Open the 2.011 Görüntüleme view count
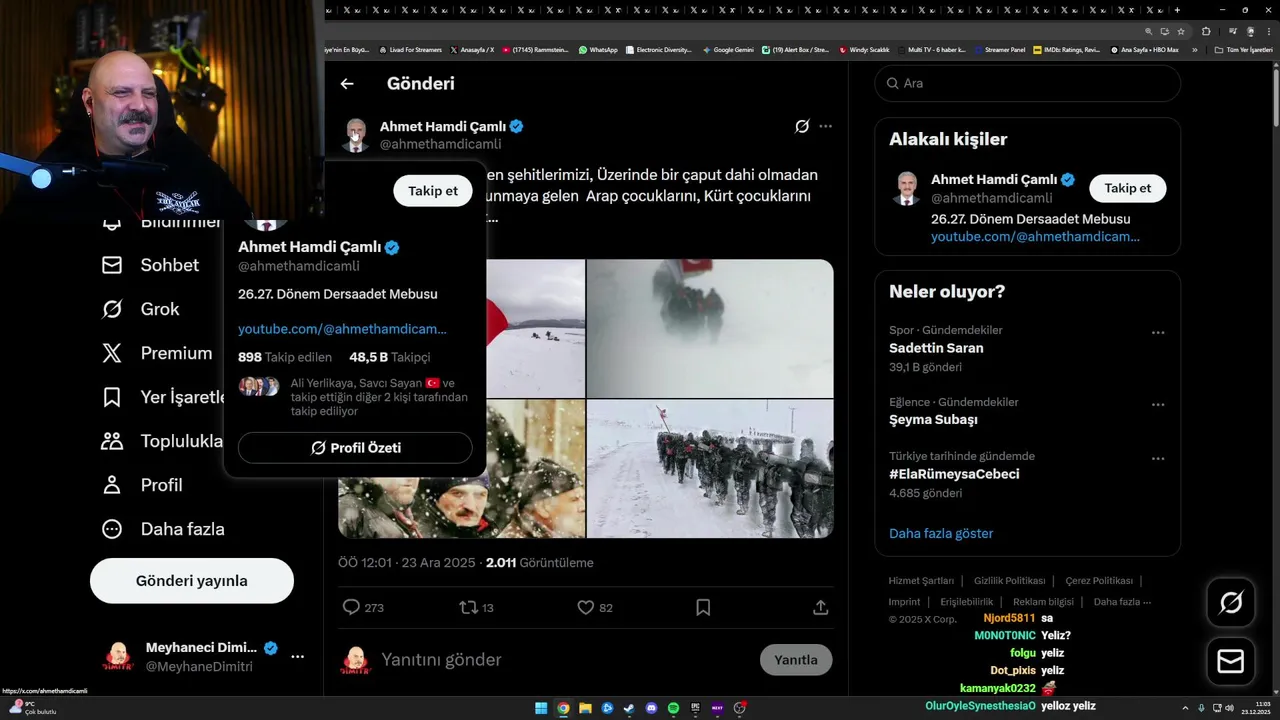The width and height of the screenshot is (1280, 720). point(539,563)
